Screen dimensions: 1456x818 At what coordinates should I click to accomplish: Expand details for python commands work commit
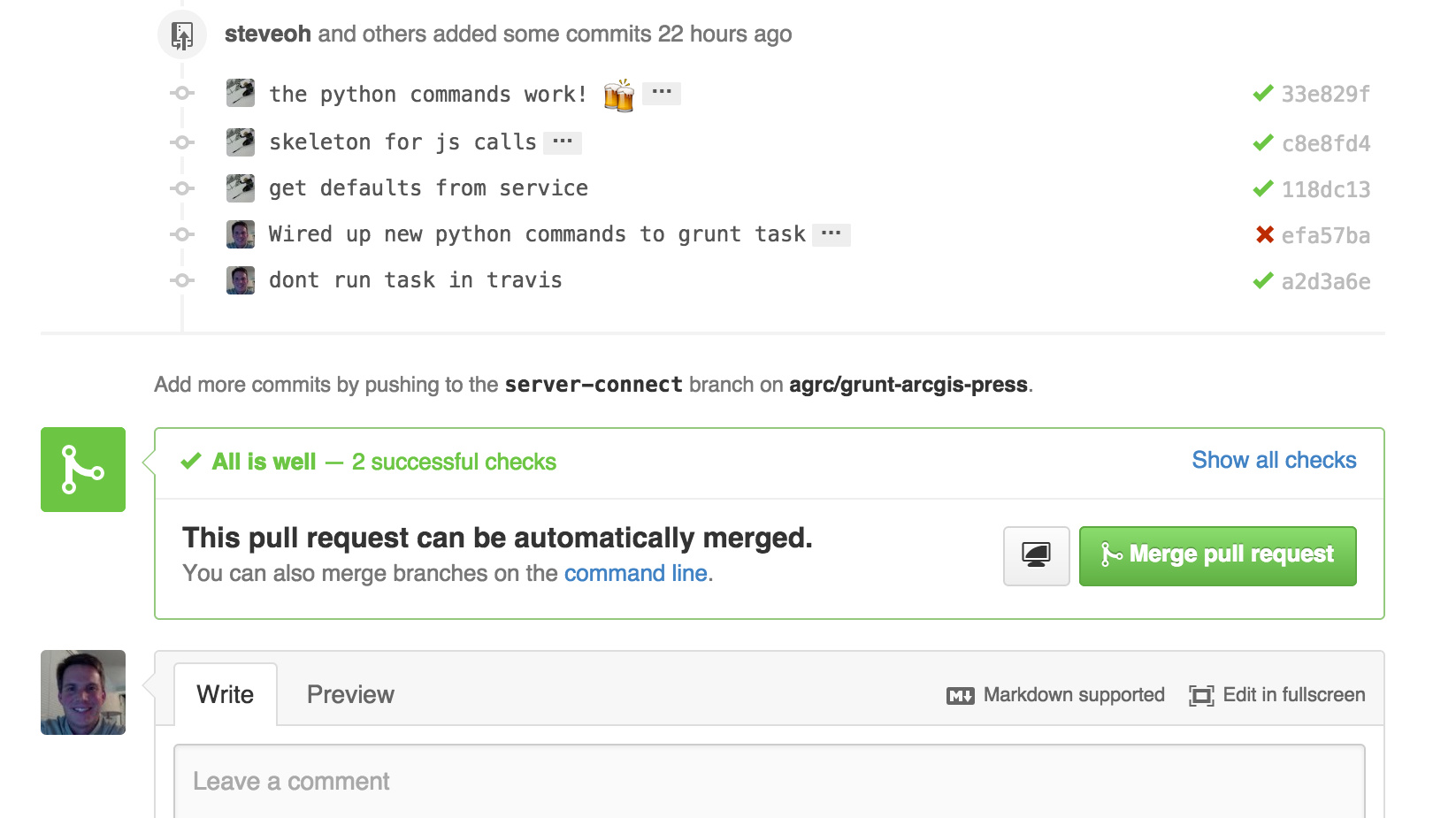(662, 93)
